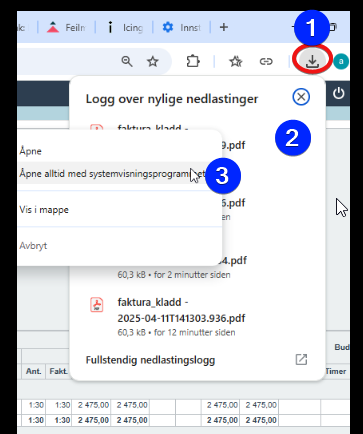This screenshot has width=363, height=434.
Task: Click the zoom magnifier icon in address bar
Action: click(x=127, y=61)
